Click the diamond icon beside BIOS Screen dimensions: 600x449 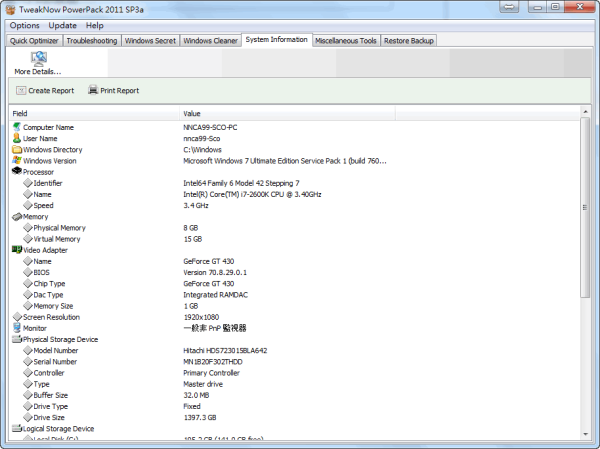[28, 272]
